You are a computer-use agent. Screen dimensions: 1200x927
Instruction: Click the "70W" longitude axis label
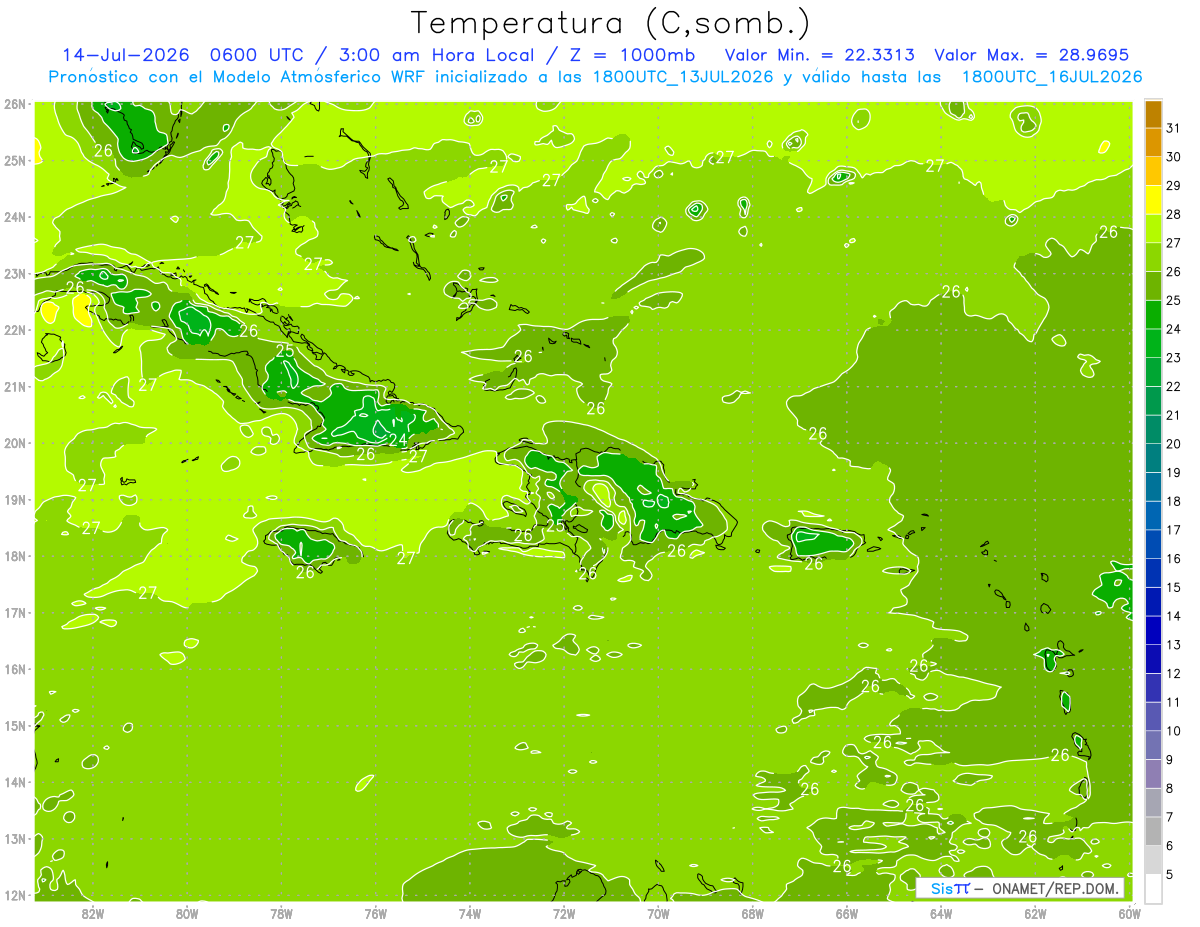[x=658, y=913]
